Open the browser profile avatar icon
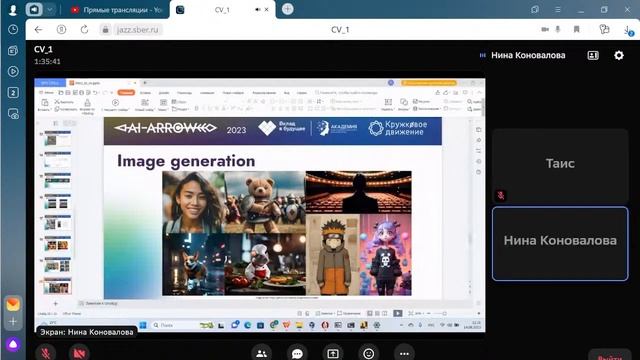The height and width of the screenshot is (360, 640). [x=13, y=10]
